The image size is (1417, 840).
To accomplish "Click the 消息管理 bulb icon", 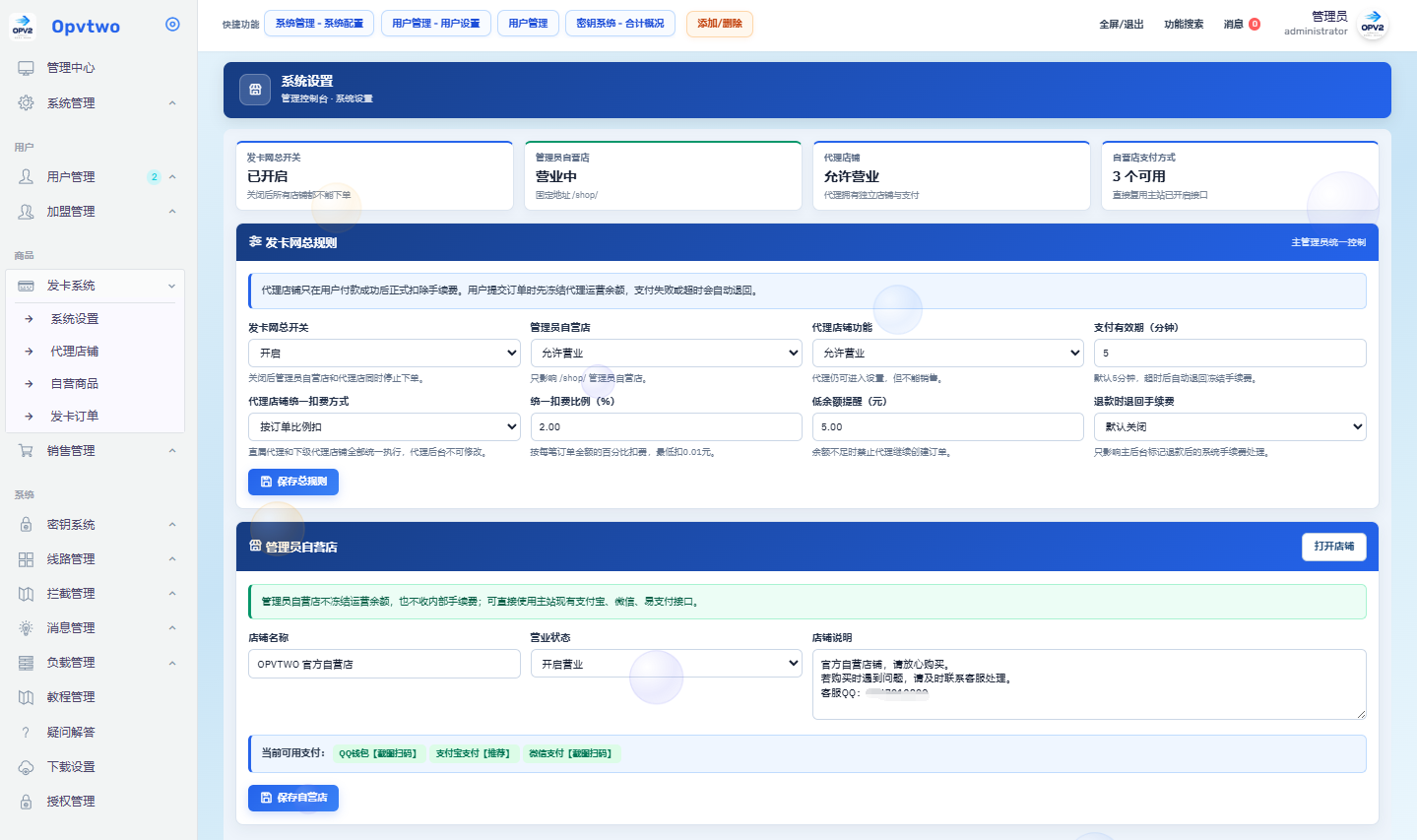I will [26, 628].
